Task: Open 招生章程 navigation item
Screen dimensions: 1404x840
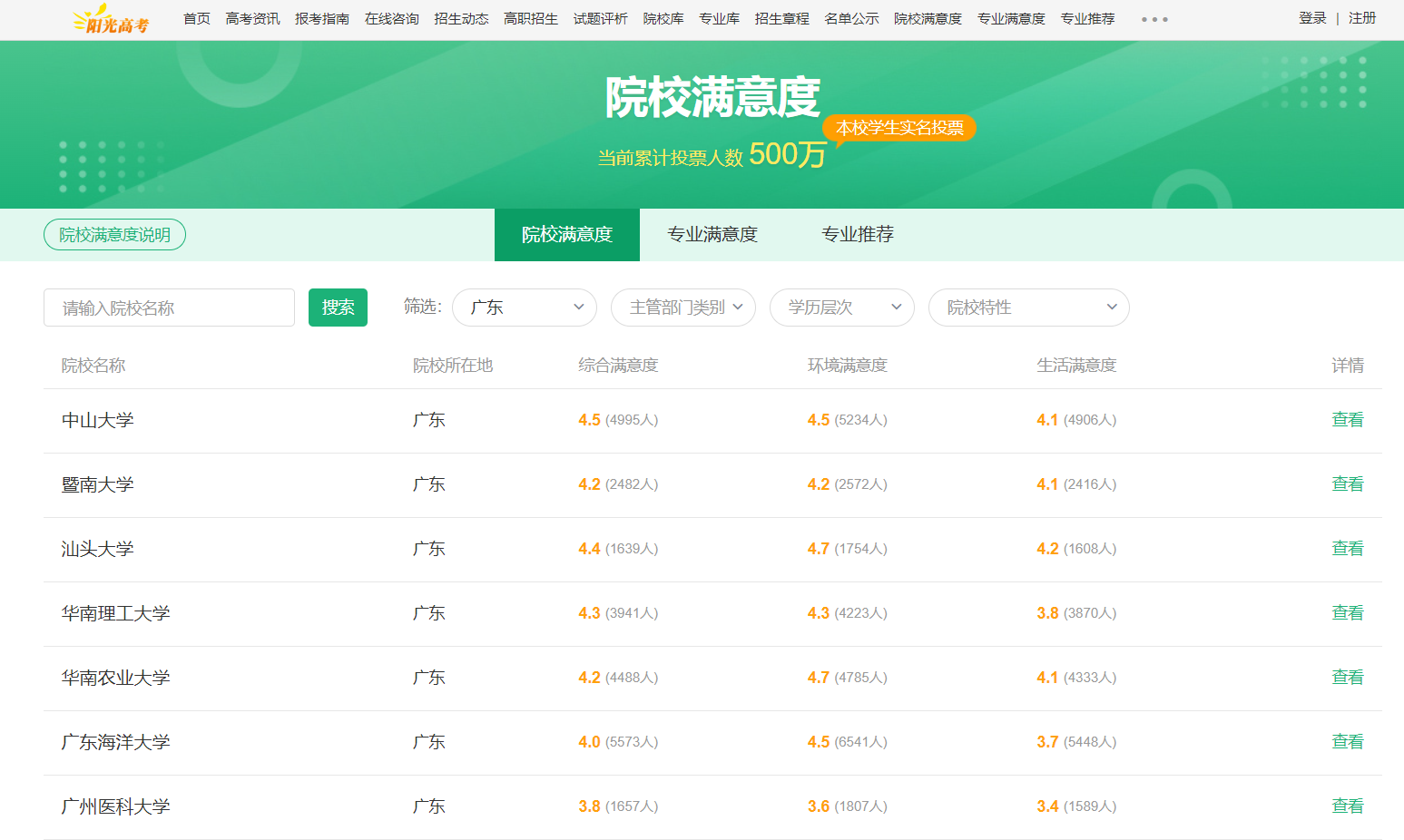Action: pyautogui.click(x=782, y=19)
